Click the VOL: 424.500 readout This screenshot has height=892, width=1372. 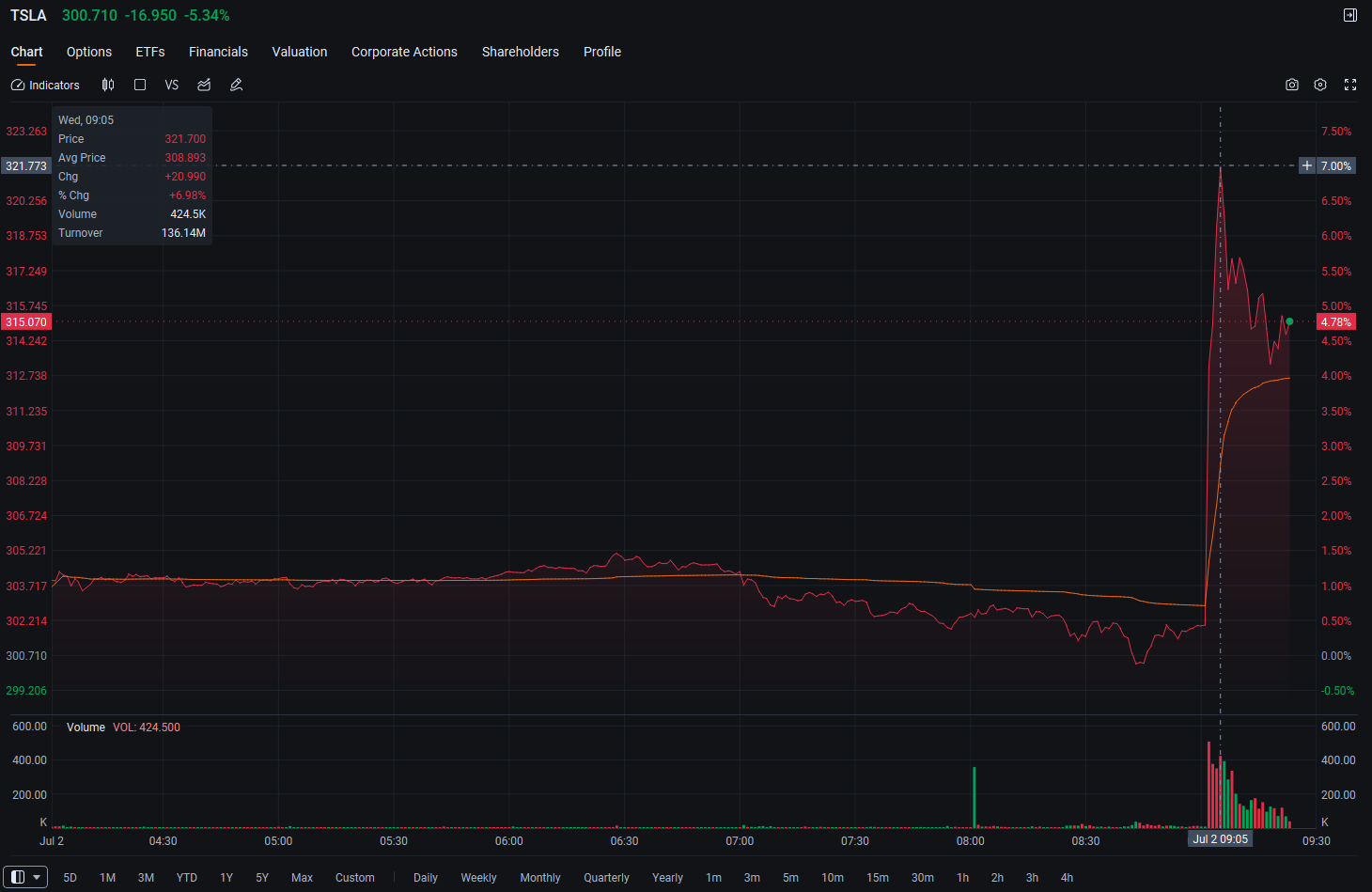147,728
